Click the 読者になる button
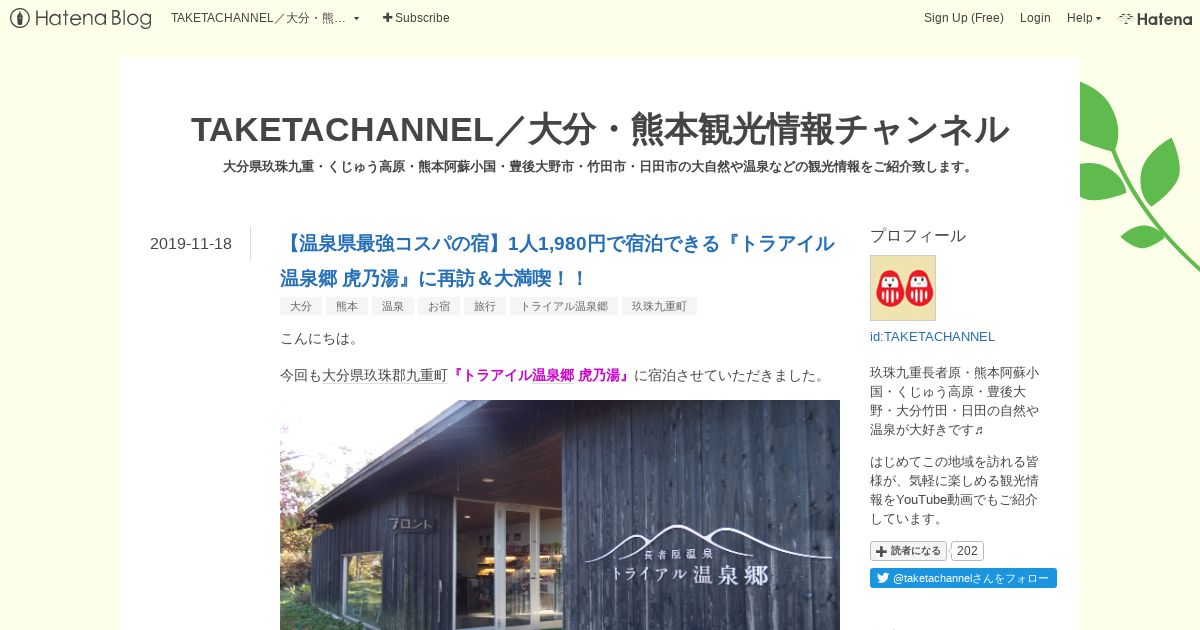The width and height of the screenshot is (1200, 630). 908,551
